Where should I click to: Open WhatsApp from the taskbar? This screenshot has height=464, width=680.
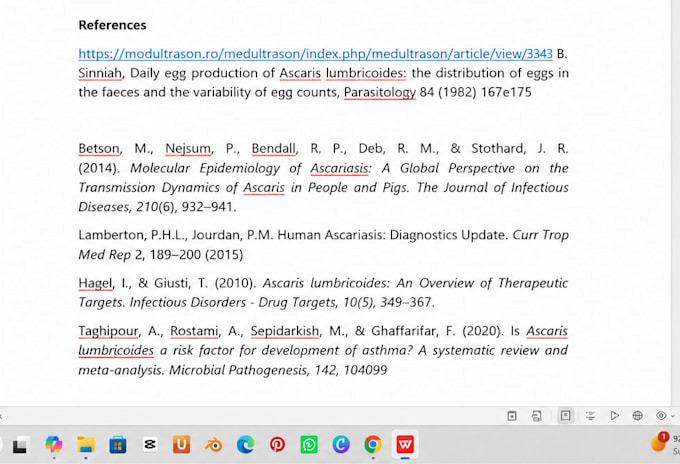[309, 444]
